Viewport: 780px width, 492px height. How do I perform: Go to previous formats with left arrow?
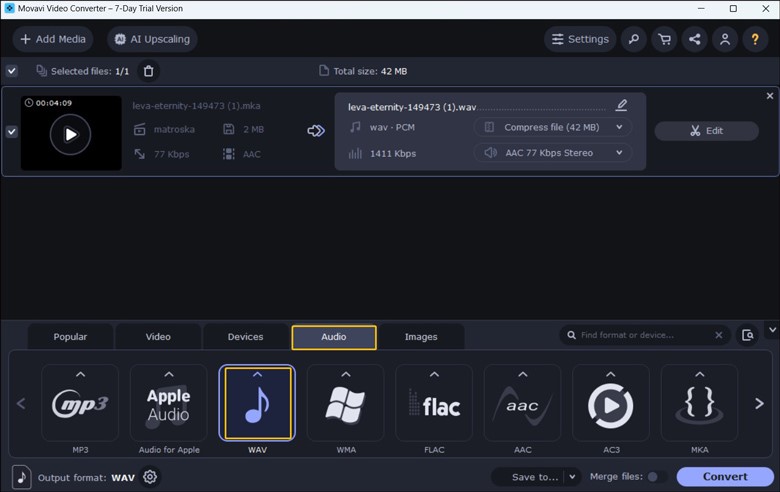tap(21, 403)
